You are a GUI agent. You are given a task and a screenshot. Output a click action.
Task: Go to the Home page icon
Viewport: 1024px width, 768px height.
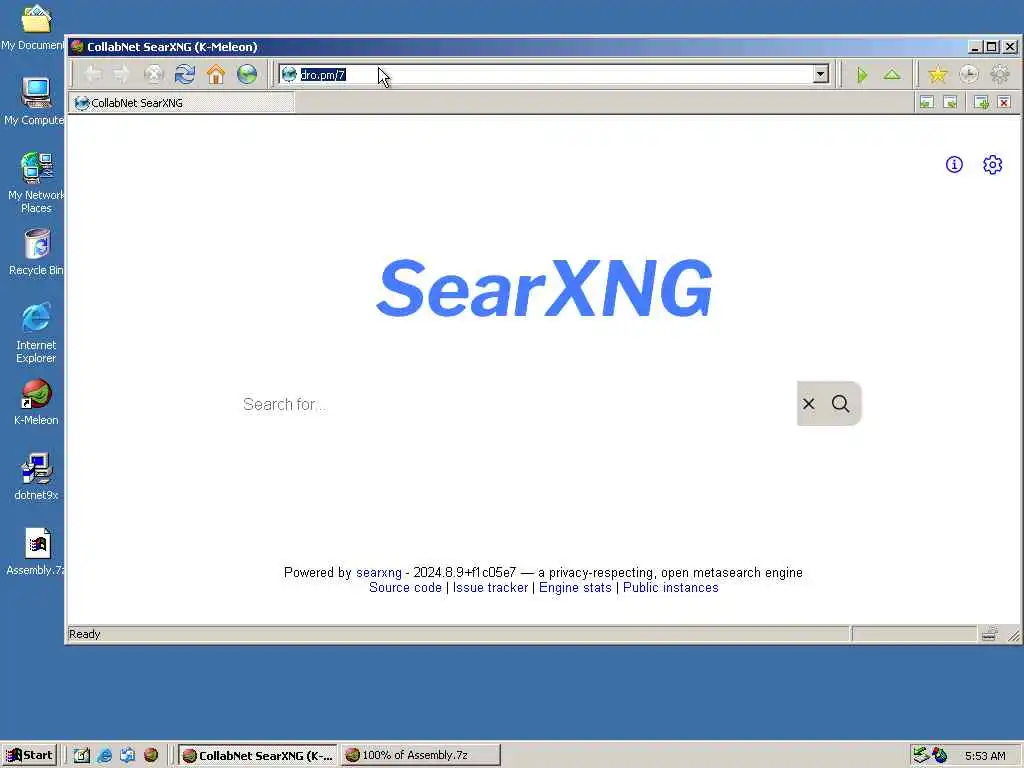point(216,74)
